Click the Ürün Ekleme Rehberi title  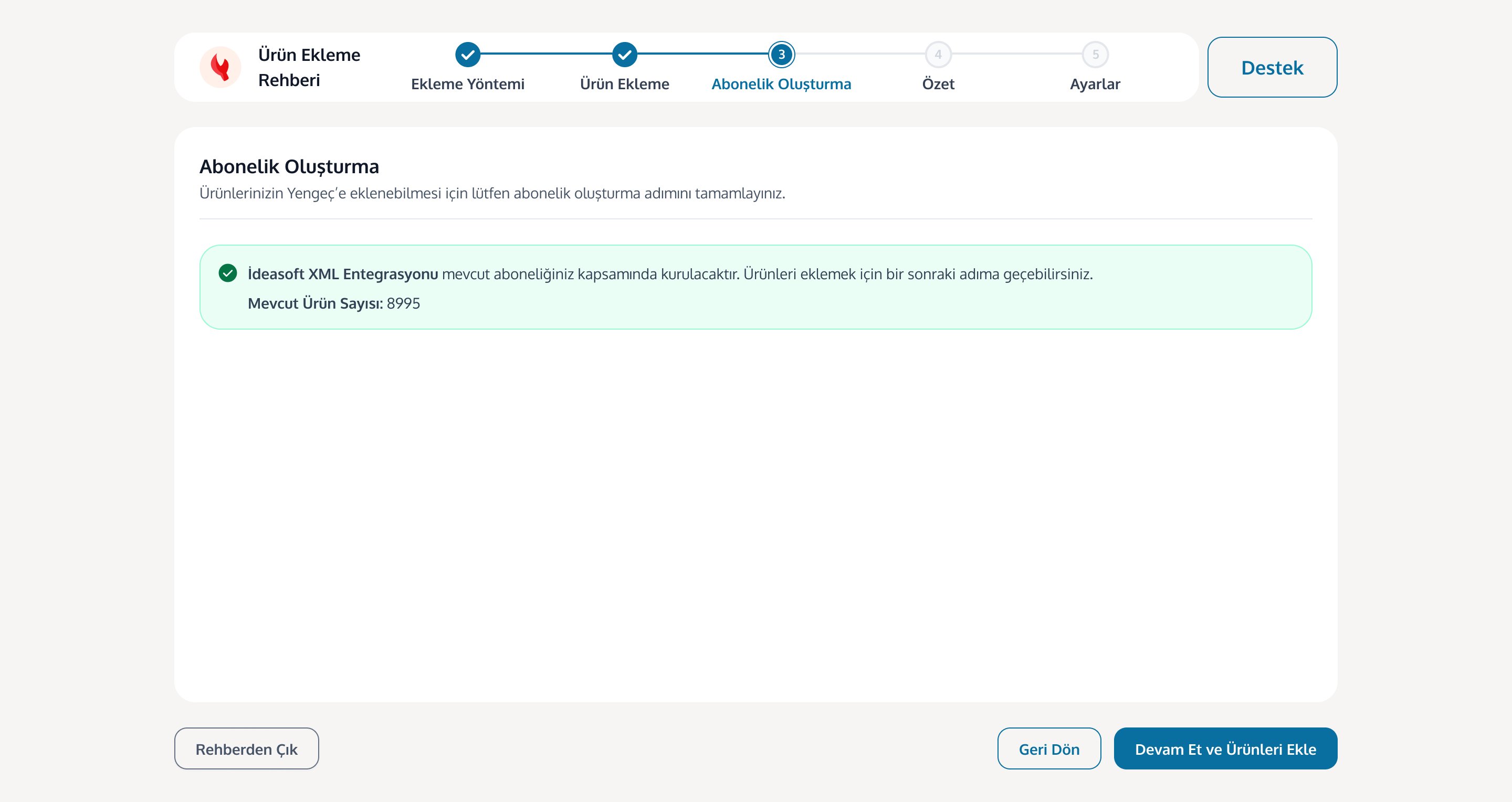[309, 68]
